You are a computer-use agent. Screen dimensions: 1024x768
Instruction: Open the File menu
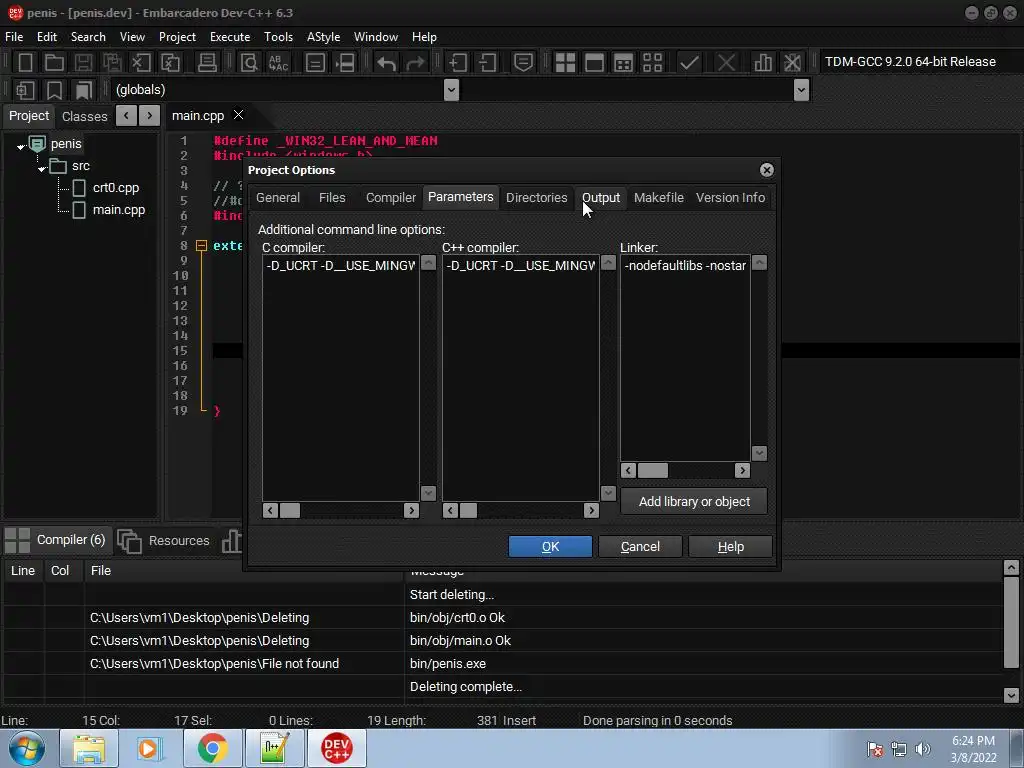click(14, 37)
